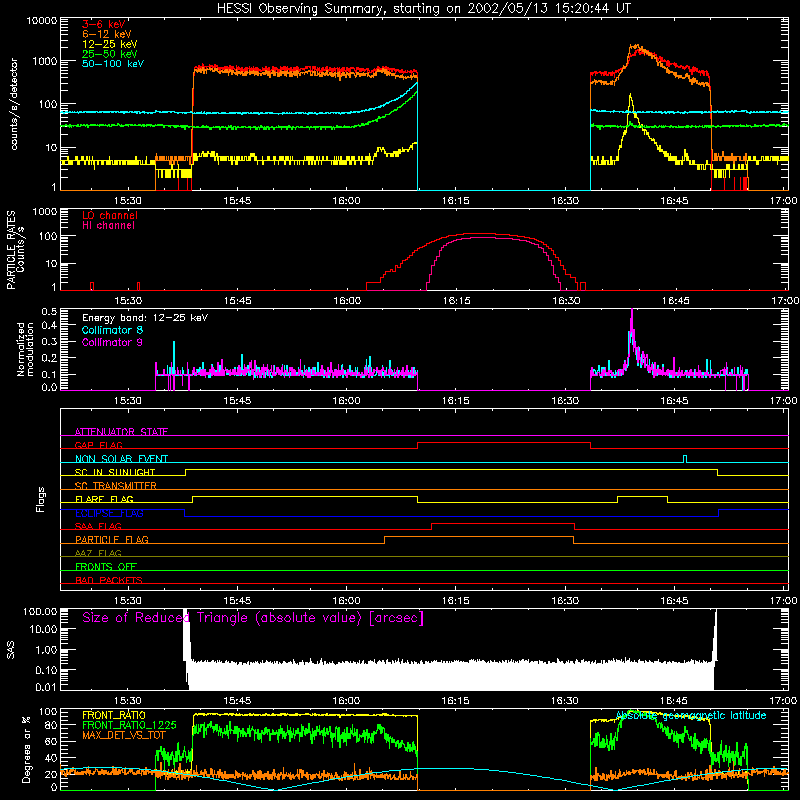800x800 pixels.
Task: Click the Normalized modulation axis title
Action: click(26, 349)
